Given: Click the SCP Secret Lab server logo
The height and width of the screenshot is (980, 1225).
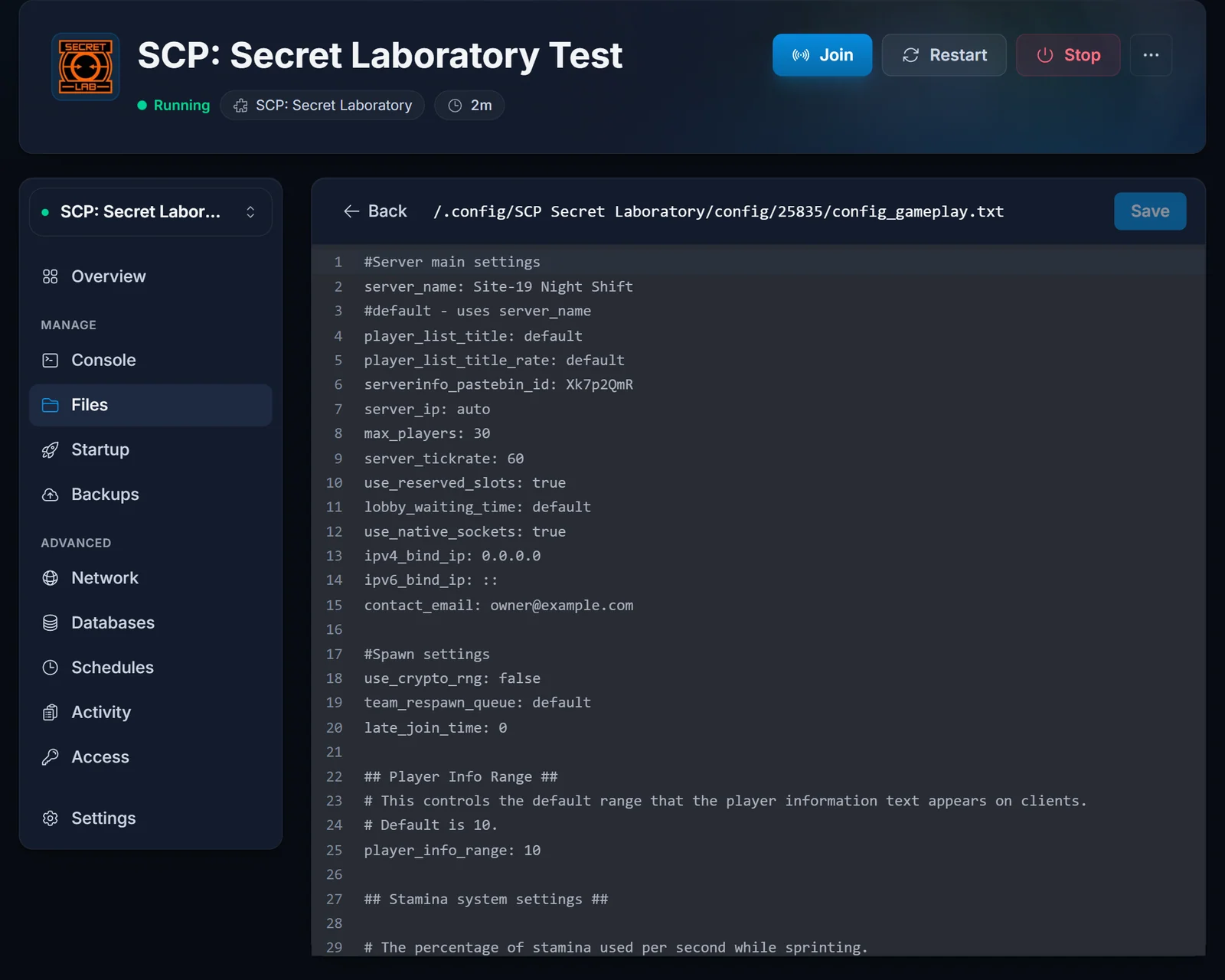Looking at the screenshot, I should [85, 67].
